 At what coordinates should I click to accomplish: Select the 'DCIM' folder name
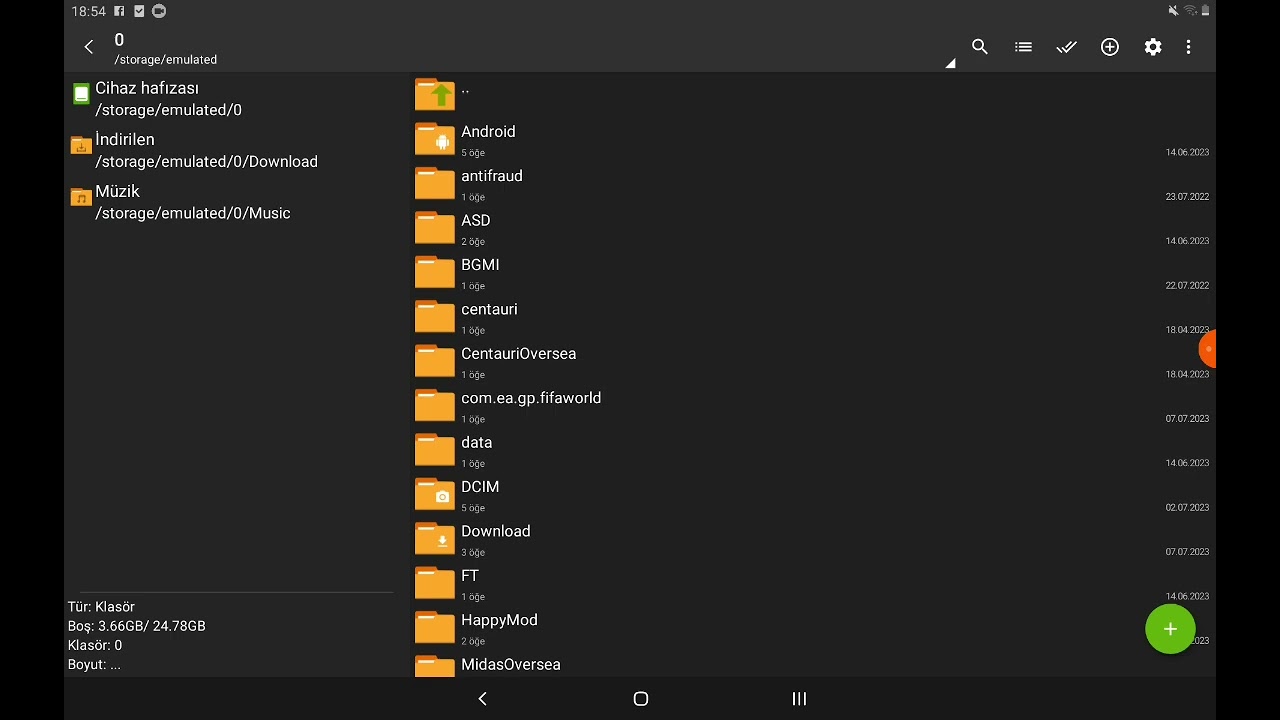point(480,486)
